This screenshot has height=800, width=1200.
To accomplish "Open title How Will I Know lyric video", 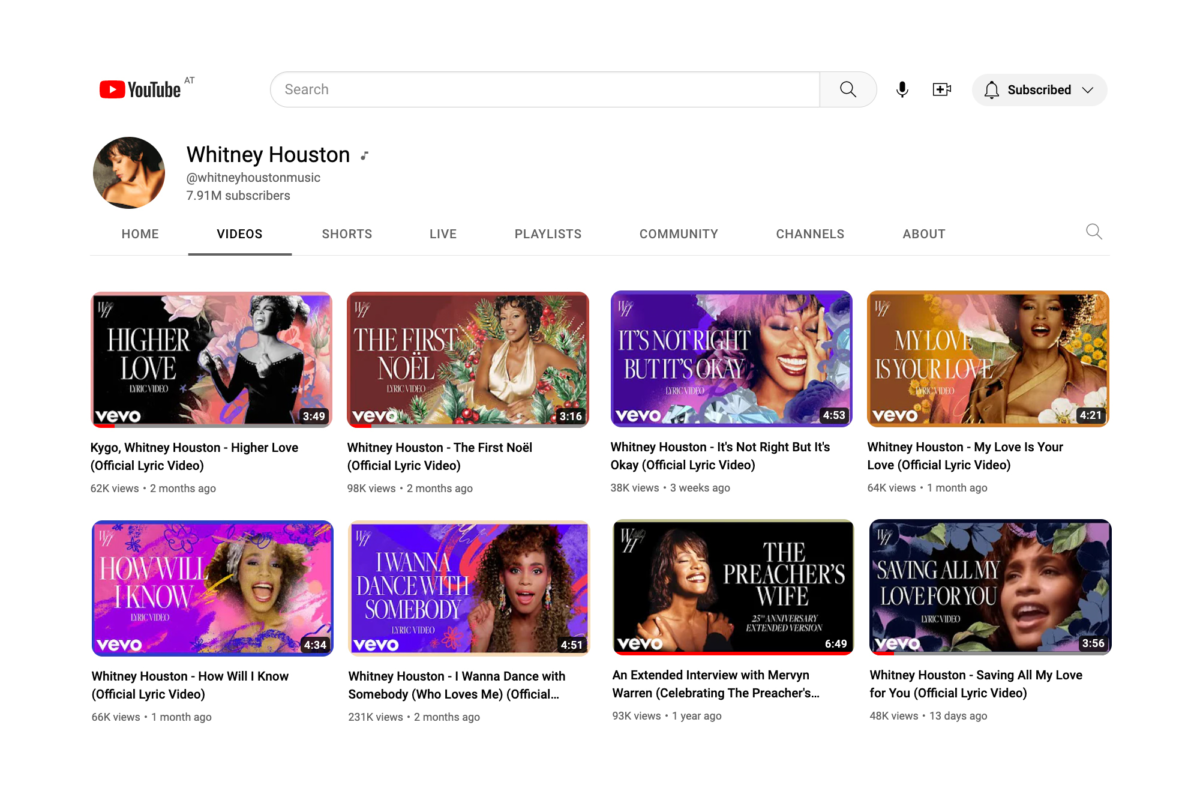I will tap(190, 685).
